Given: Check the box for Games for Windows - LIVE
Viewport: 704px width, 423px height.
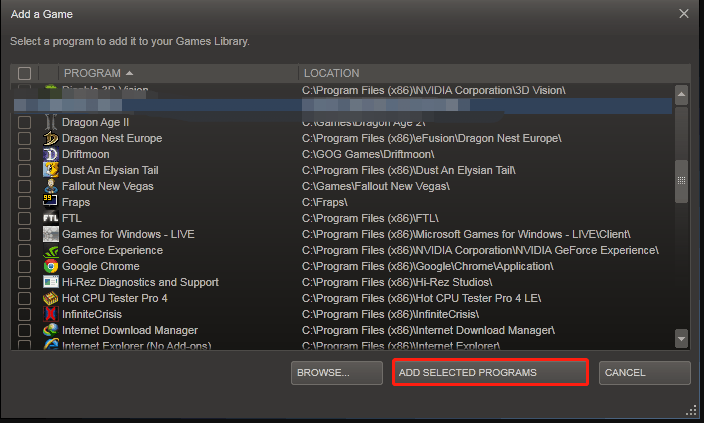Looking at the screenshot, I should pyautogui.click(x=24, y=234).
